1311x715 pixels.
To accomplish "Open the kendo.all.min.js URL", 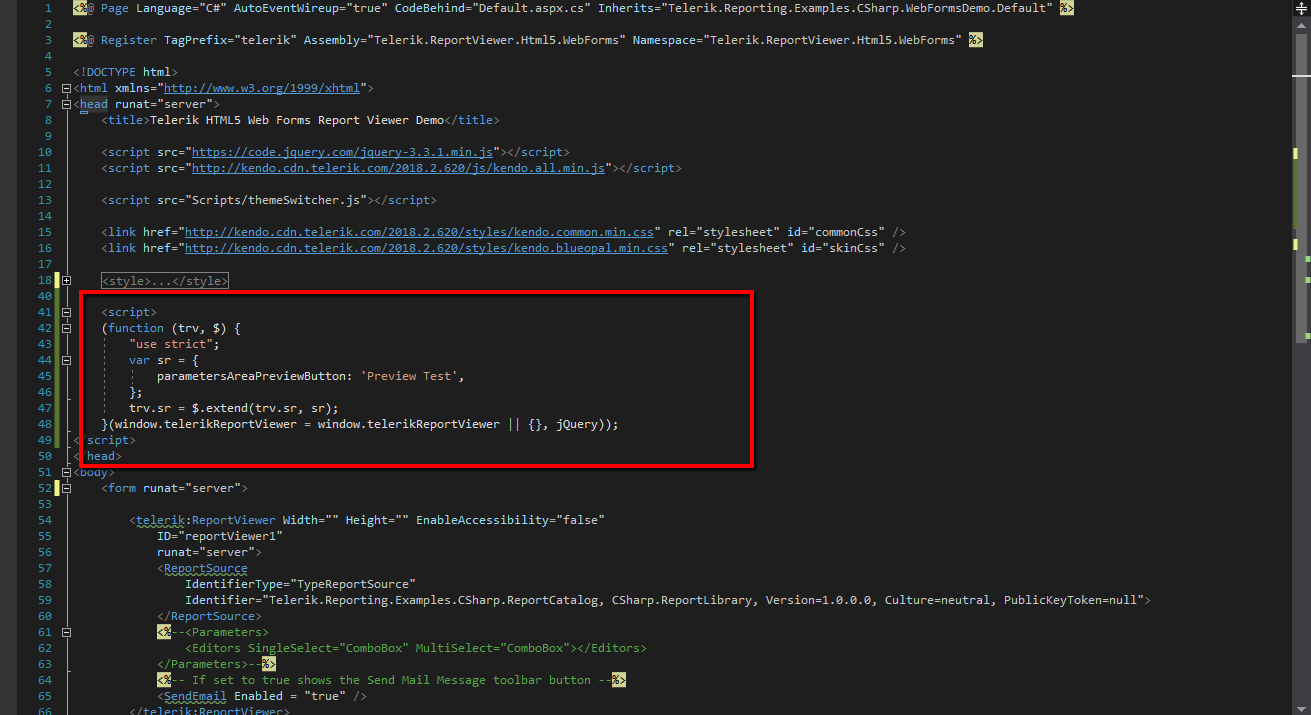I will (398, 168).
